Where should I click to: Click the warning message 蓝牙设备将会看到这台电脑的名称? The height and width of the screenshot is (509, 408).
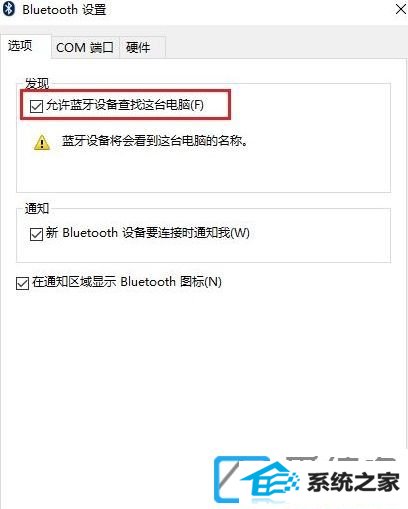tap(155, 141)
